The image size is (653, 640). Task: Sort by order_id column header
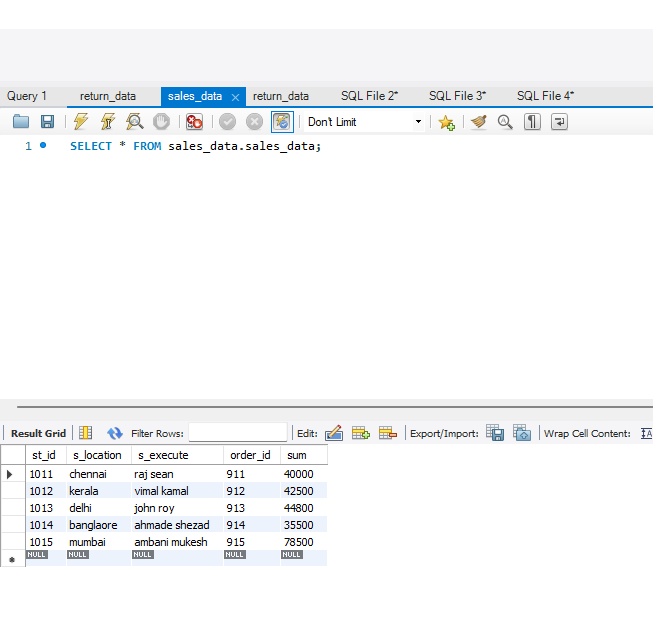252,455
